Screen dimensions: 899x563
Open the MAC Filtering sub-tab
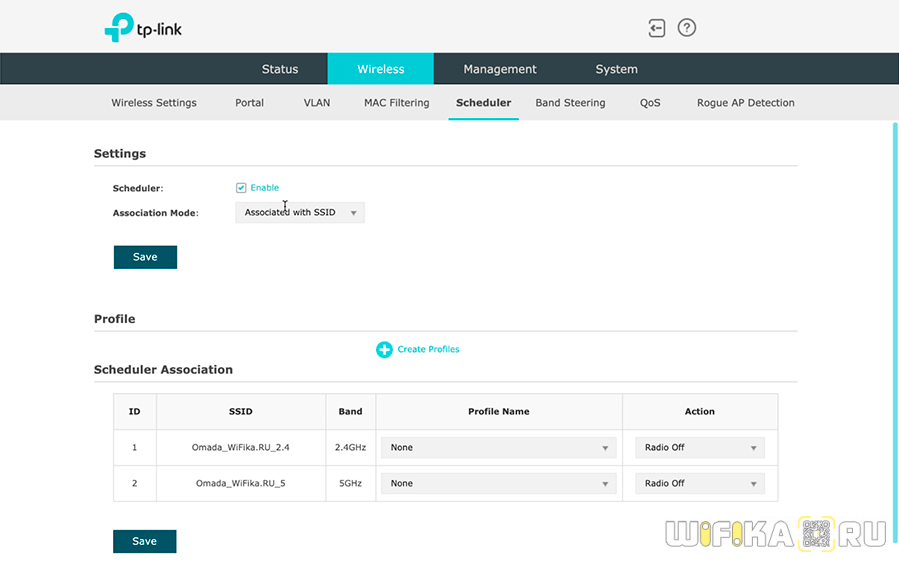click(396, 103)
